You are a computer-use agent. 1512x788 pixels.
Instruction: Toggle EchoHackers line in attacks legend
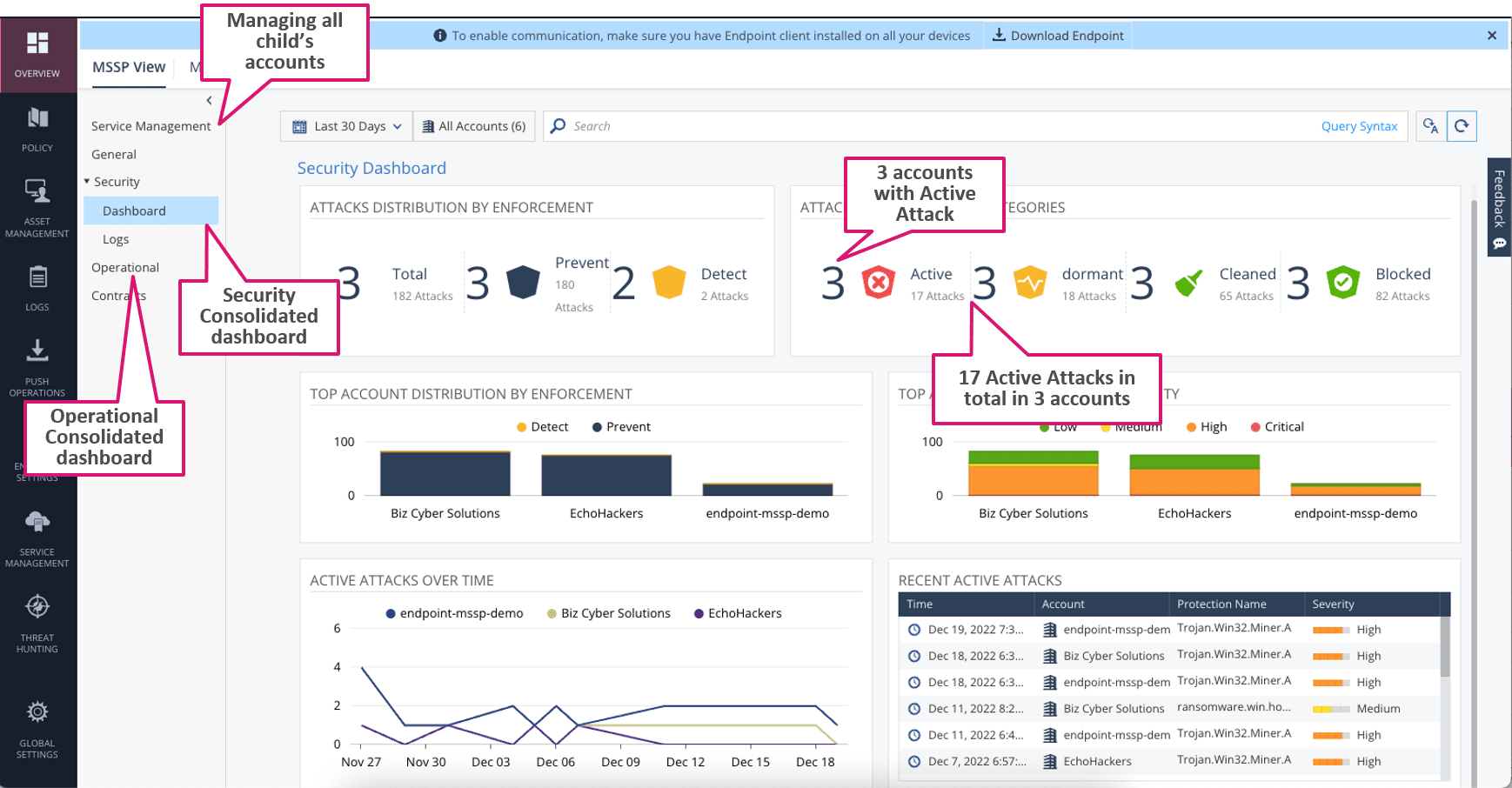point(738,613)
